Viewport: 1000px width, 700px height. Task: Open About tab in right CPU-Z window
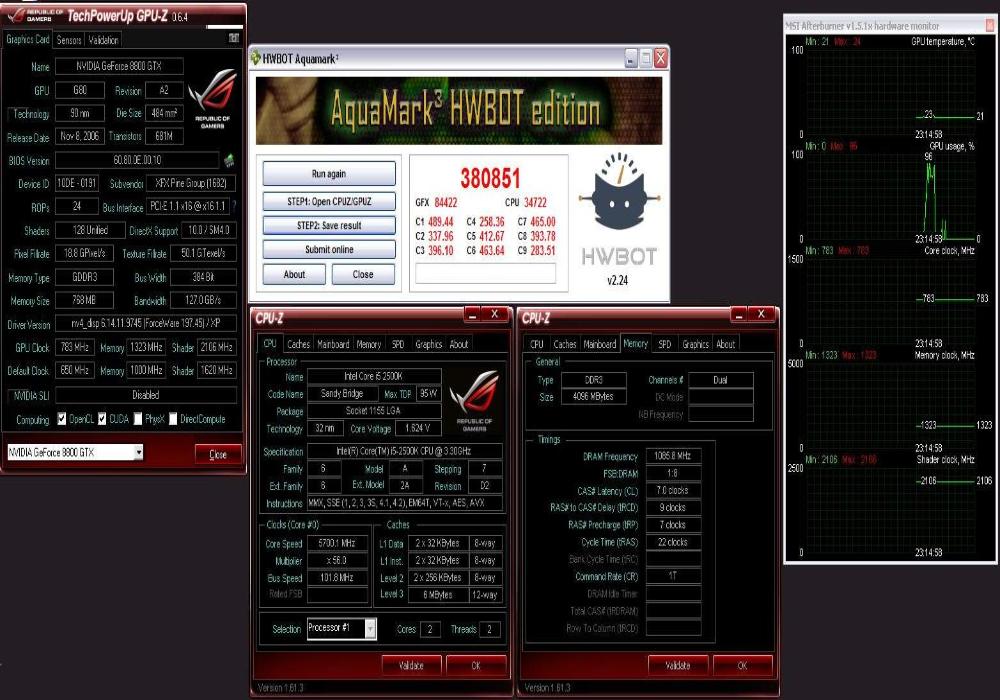click(726, 344)
